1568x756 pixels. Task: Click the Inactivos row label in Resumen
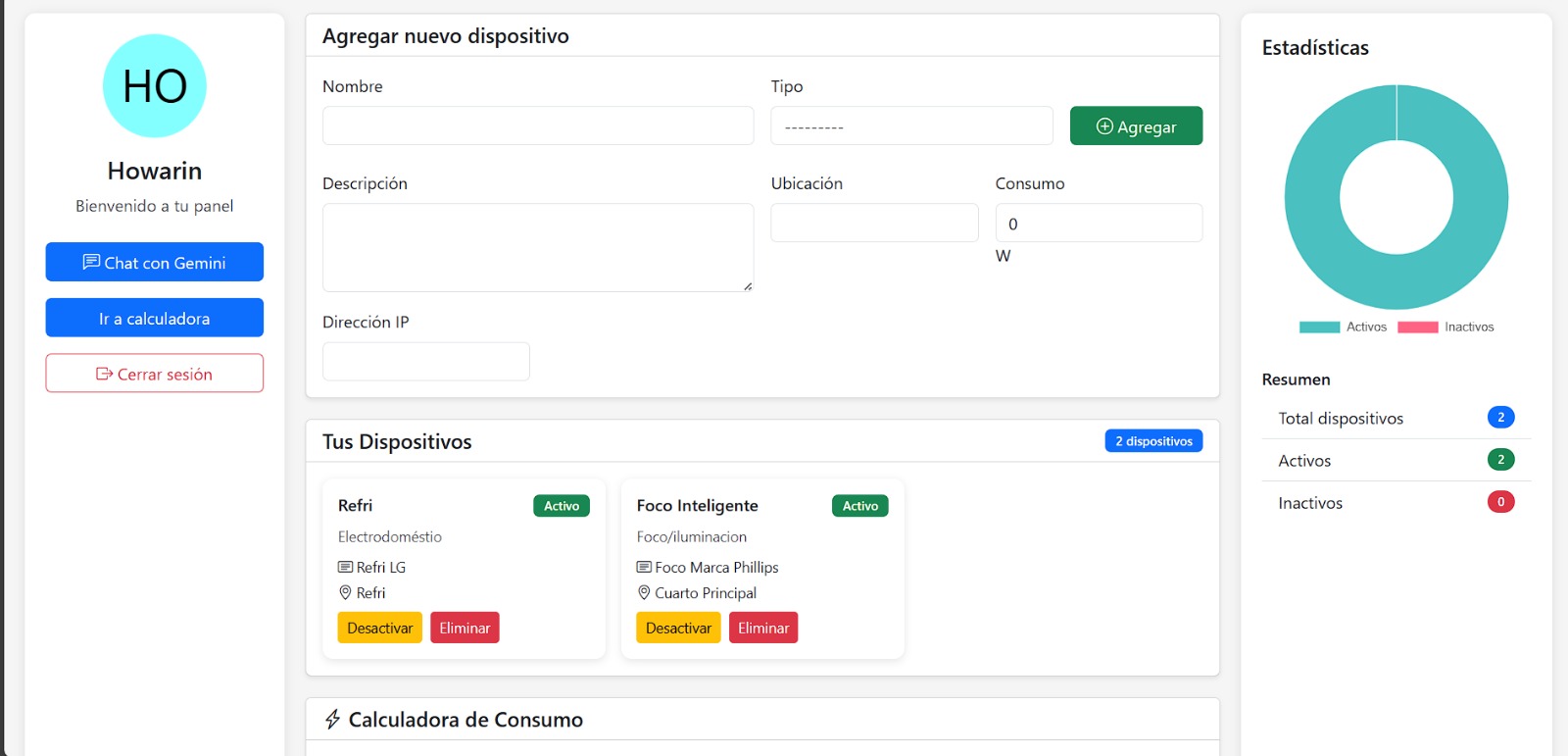click(x=1310, y=503)
